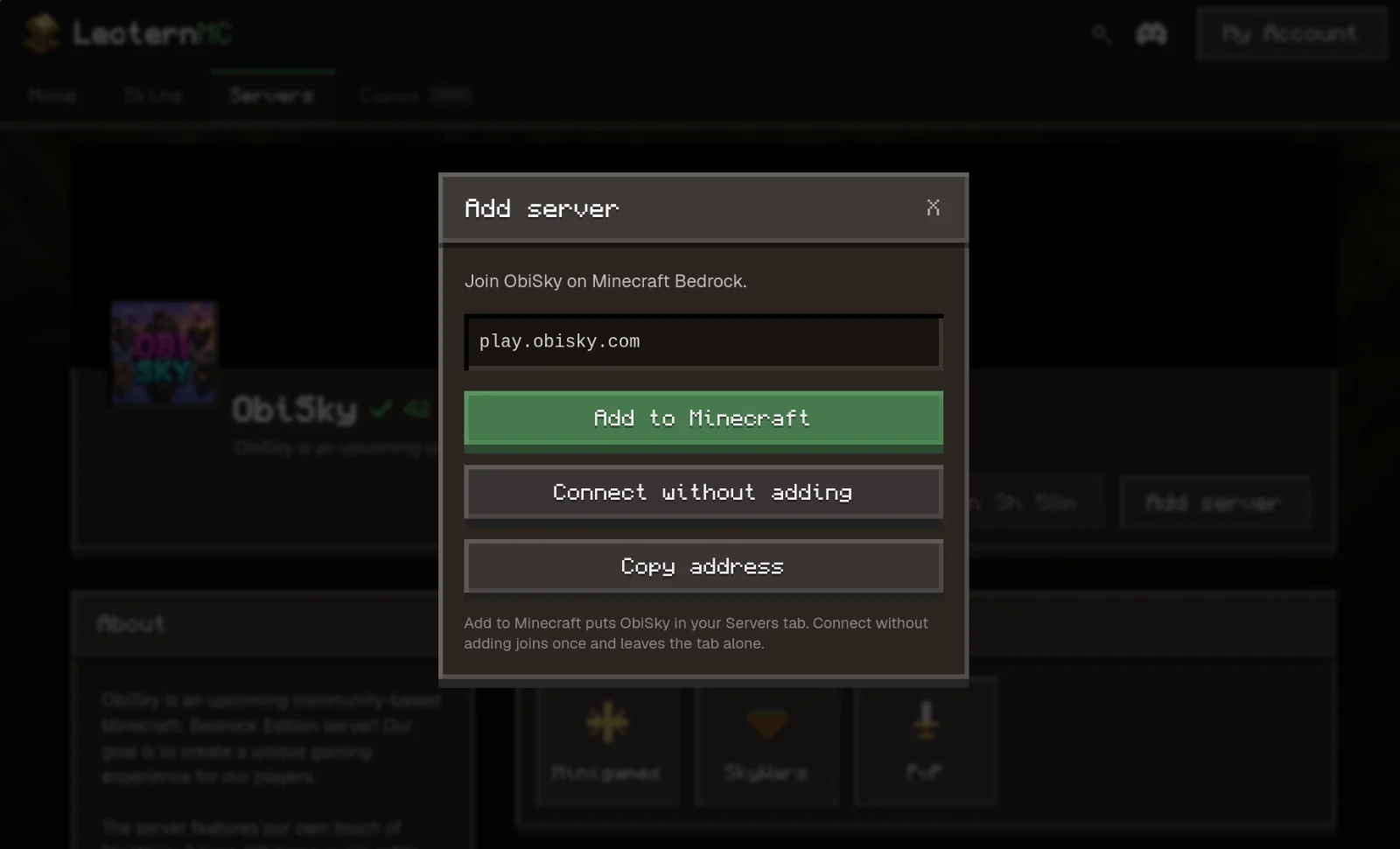
Task: Click the Copy address button
Action: pos(703,566)
